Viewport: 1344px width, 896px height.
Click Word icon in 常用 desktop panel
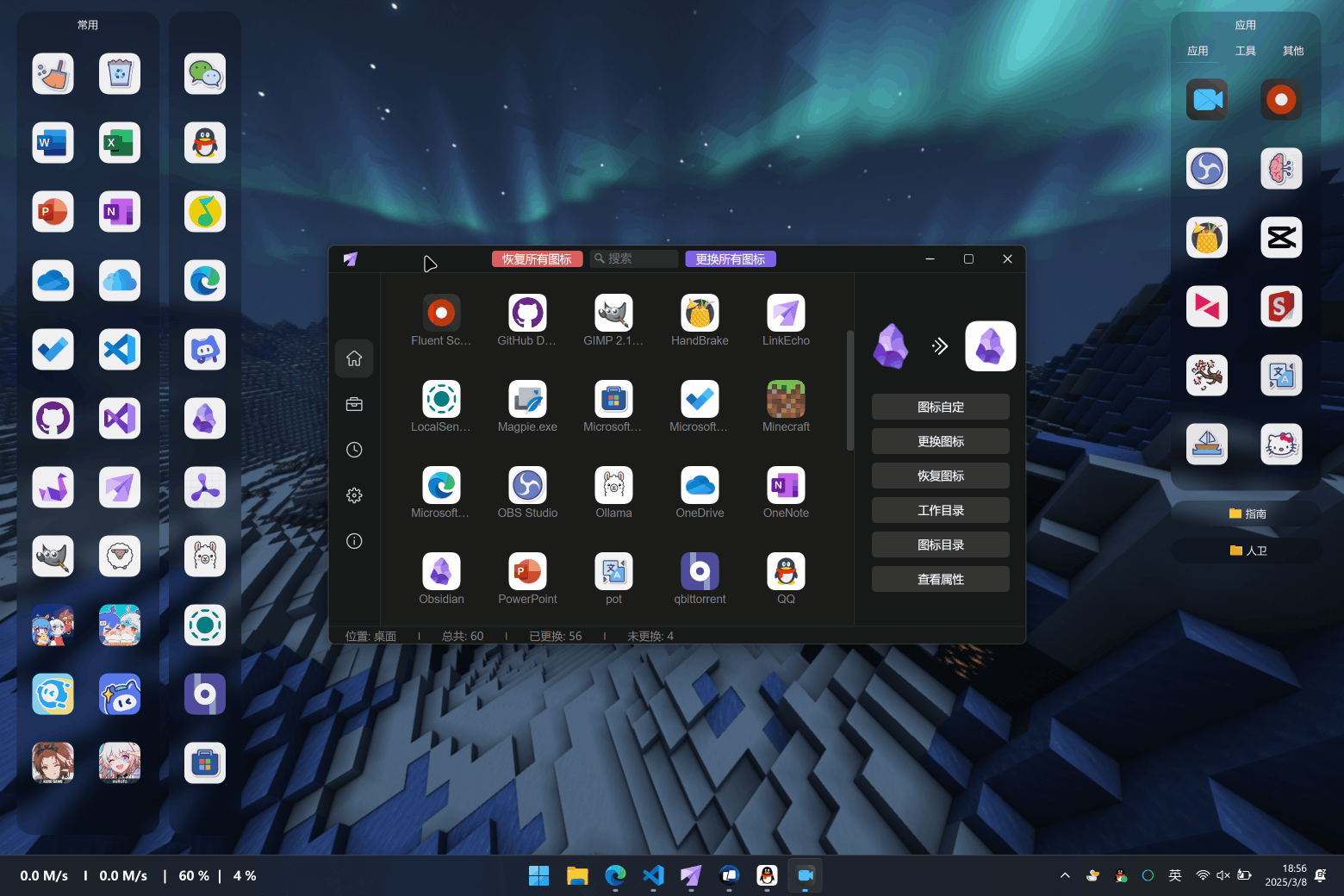53,143
